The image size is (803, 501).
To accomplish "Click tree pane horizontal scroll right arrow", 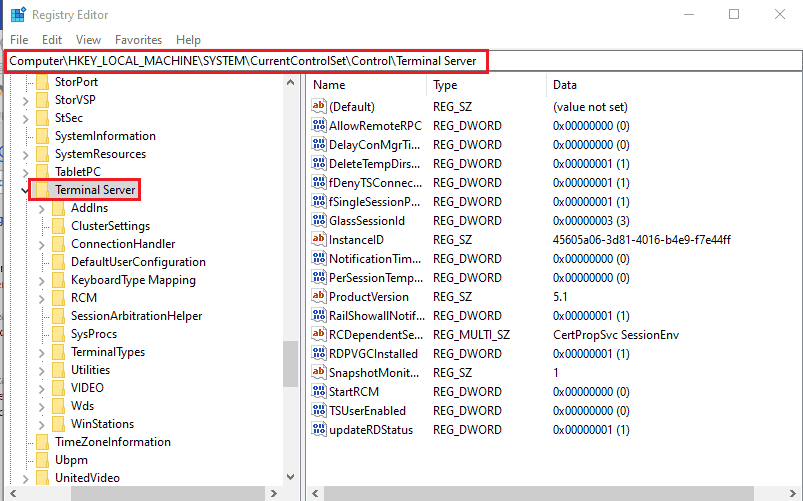I will (x=274, y=494).
